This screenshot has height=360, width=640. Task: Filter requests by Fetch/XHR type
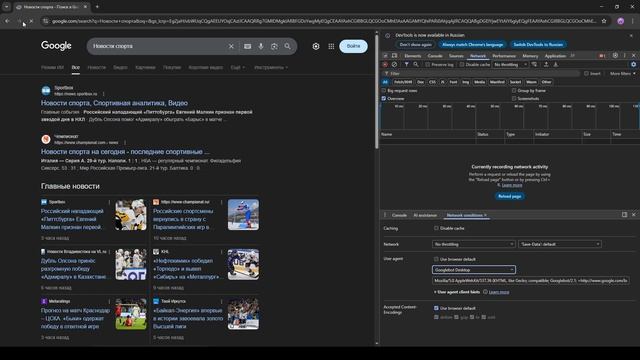click(403, 82)
